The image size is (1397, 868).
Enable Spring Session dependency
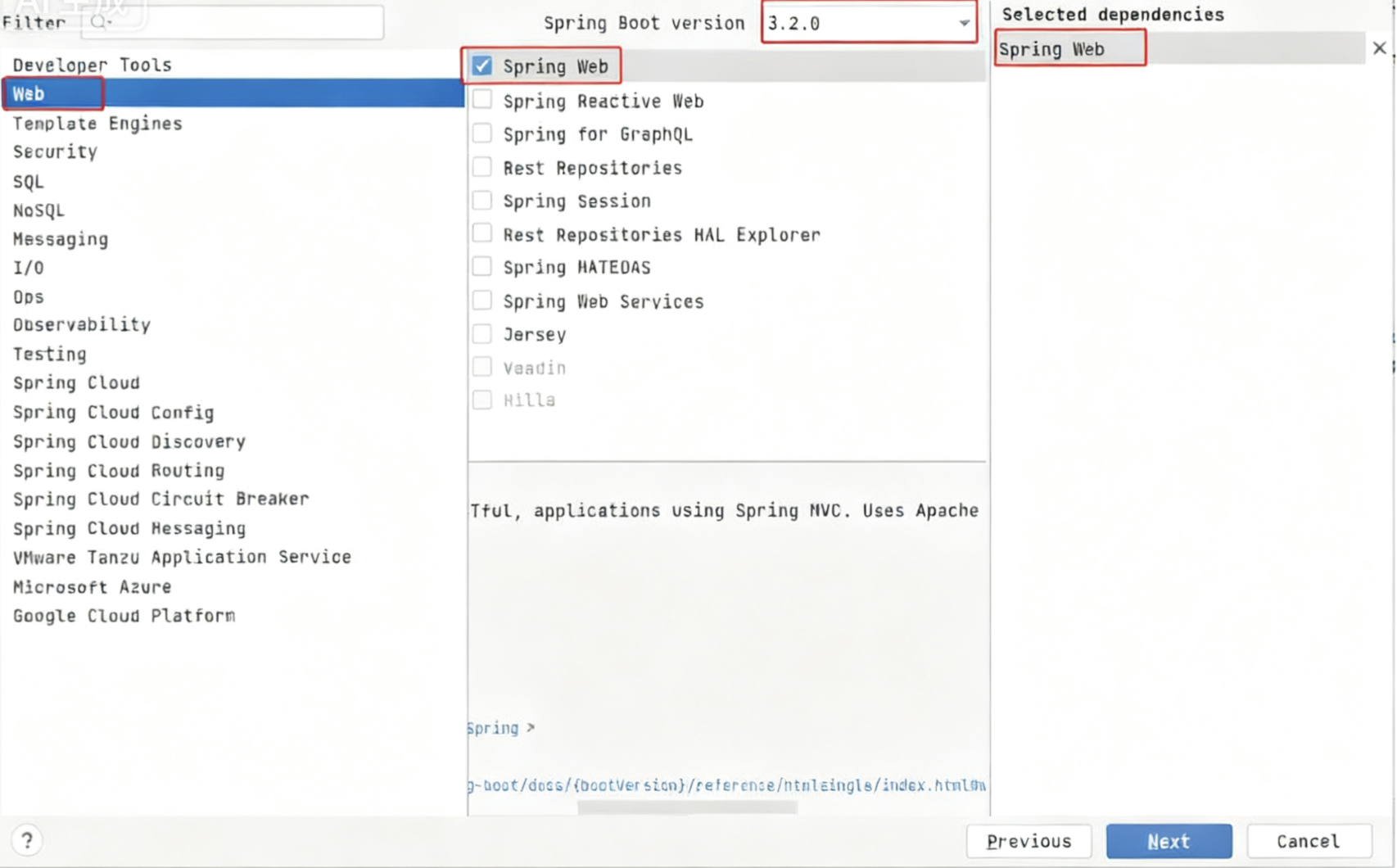click(482, 201)
